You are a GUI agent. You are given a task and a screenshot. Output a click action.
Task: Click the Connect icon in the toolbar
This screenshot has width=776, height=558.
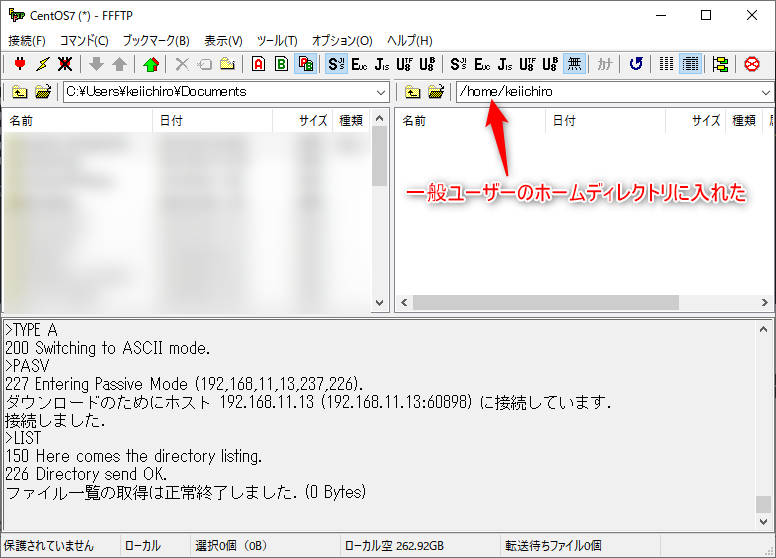19,64
